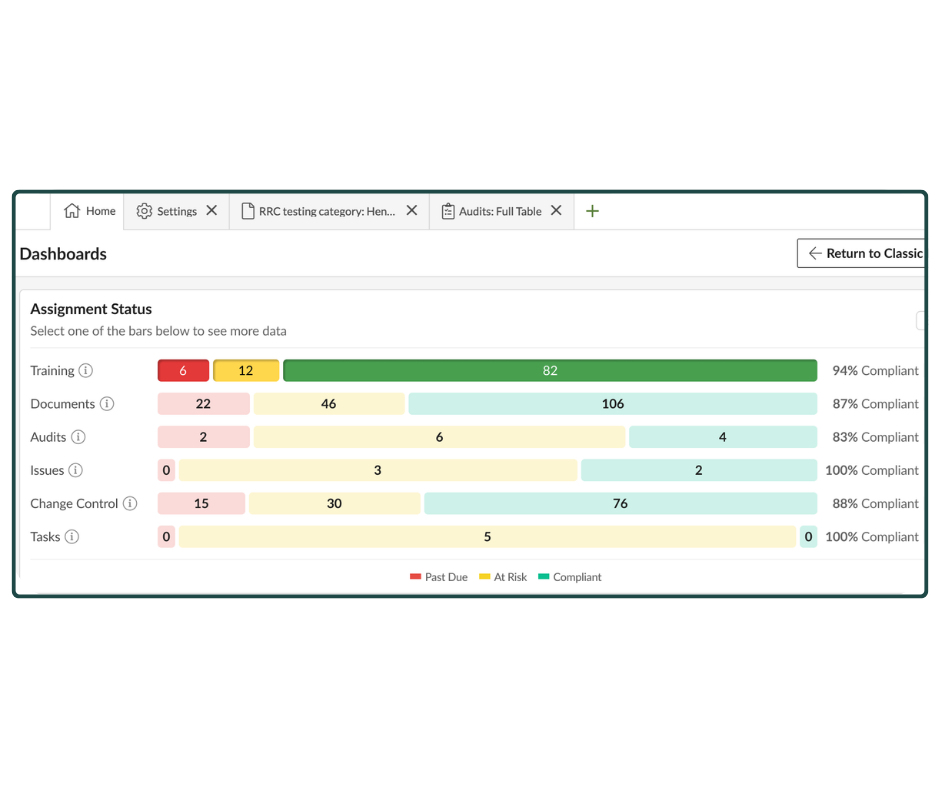Open the Audits info icon tooltip
This screenshot has width=940, height=788.
click(x=78, y=437)
